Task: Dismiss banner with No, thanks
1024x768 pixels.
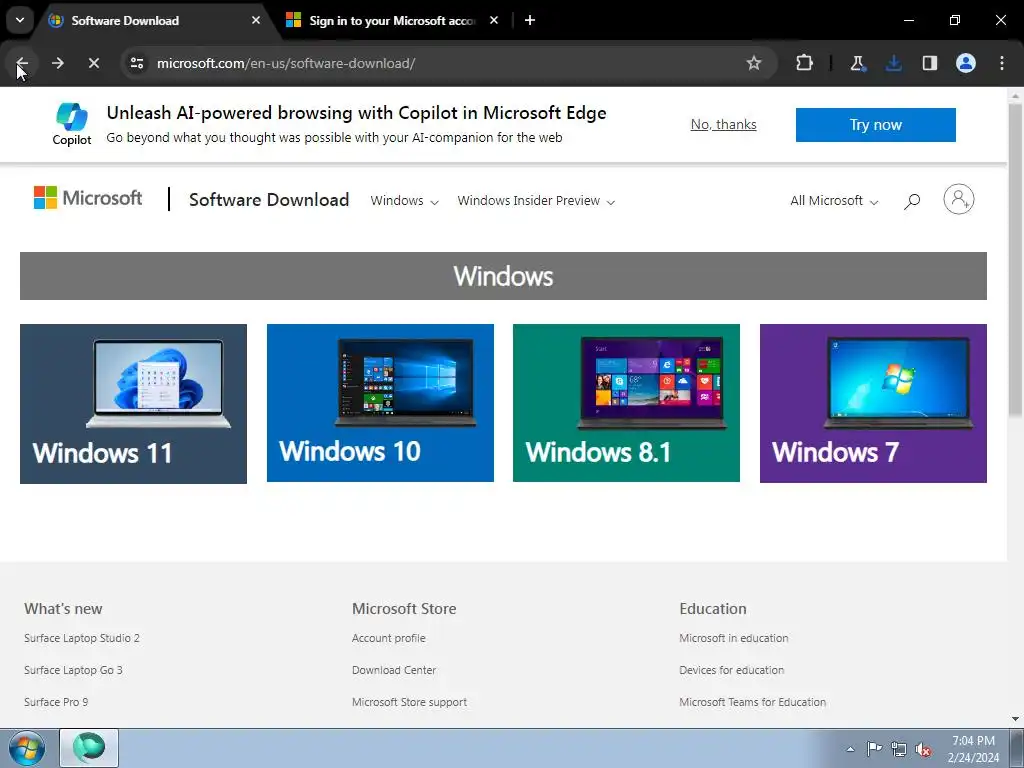Action: [724, 124]
